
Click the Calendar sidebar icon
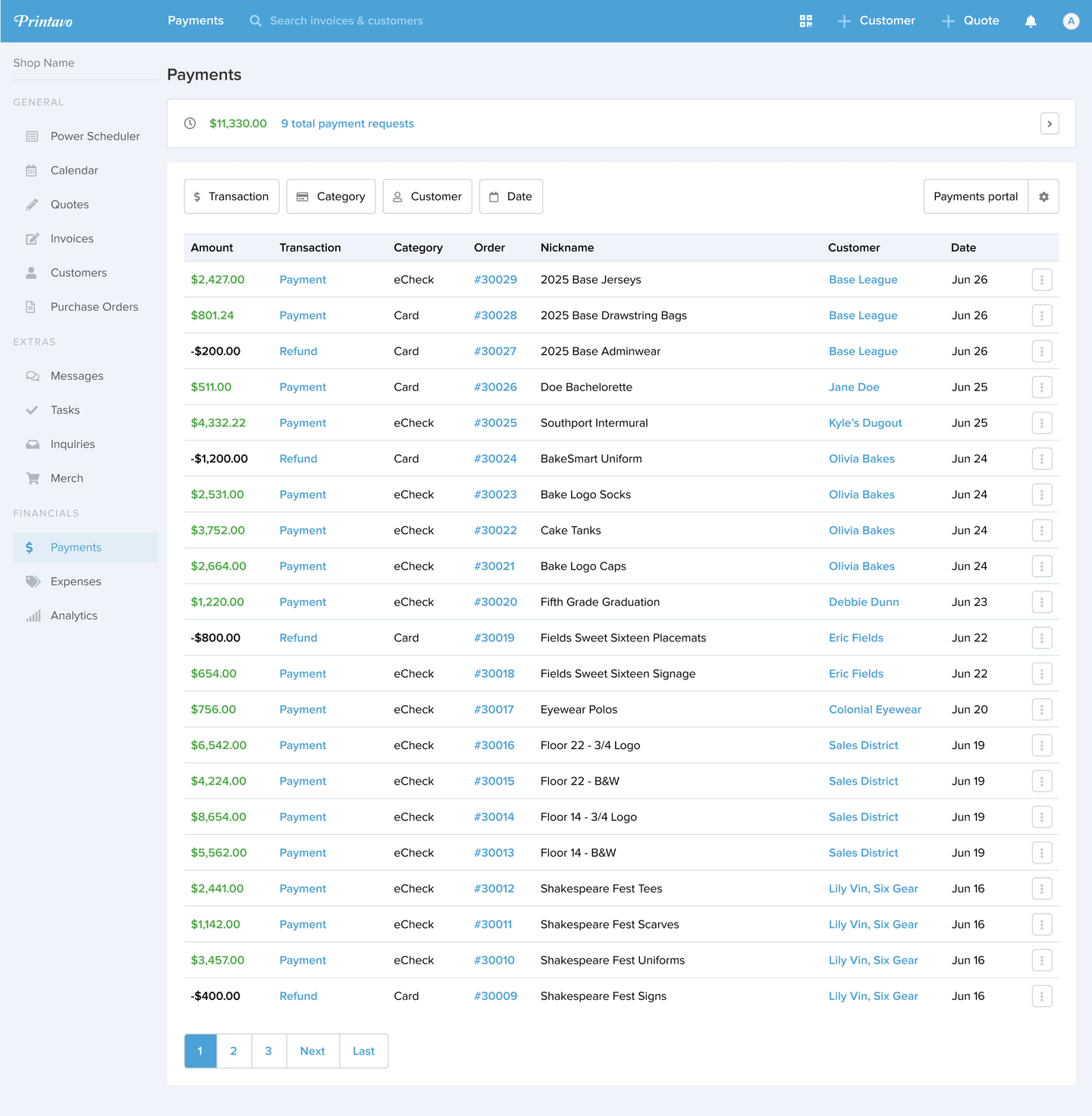[x=32, y=171]
